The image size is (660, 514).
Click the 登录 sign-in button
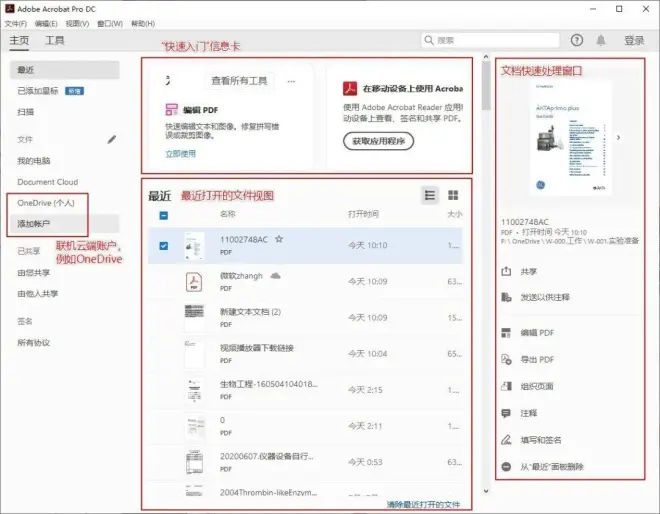pos(634,40)
